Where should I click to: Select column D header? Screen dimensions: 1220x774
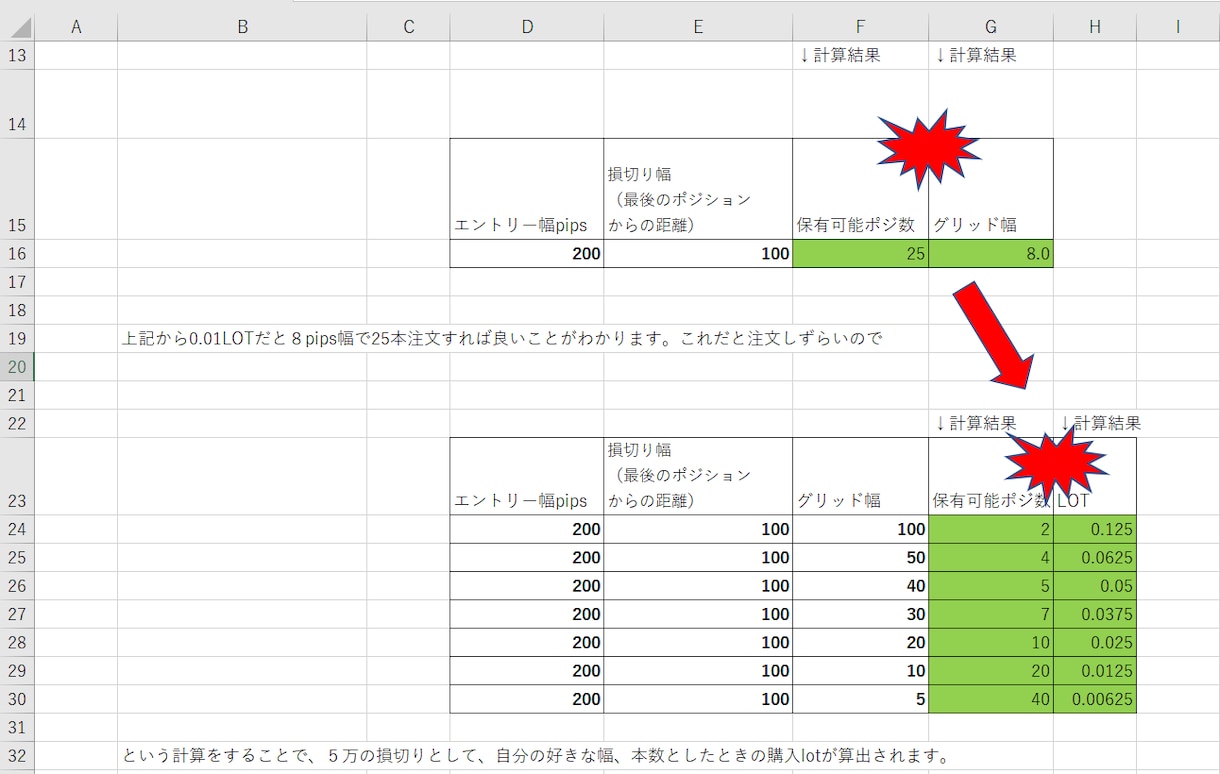point(527,28)
